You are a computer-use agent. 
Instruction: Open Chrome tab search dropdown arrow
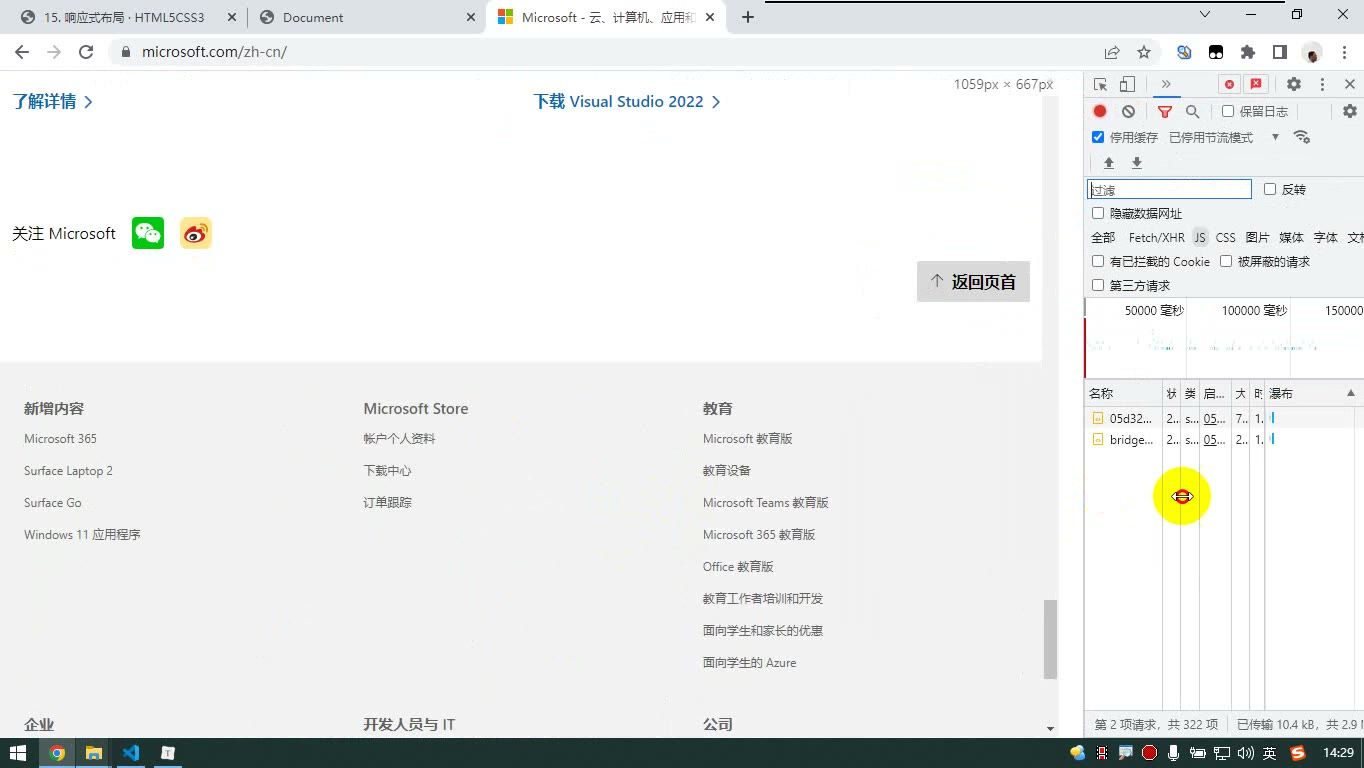tap(1205, 15)
